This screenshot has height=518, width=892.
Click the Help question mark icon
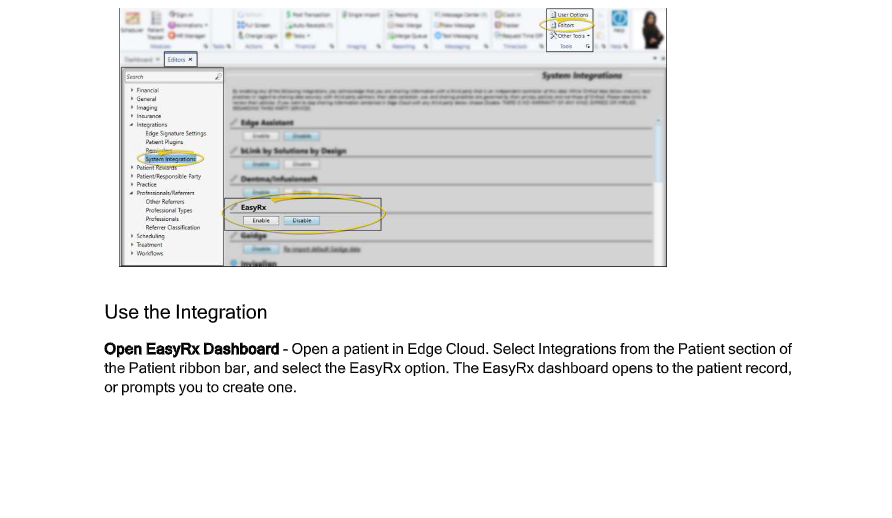click(620, 20)
